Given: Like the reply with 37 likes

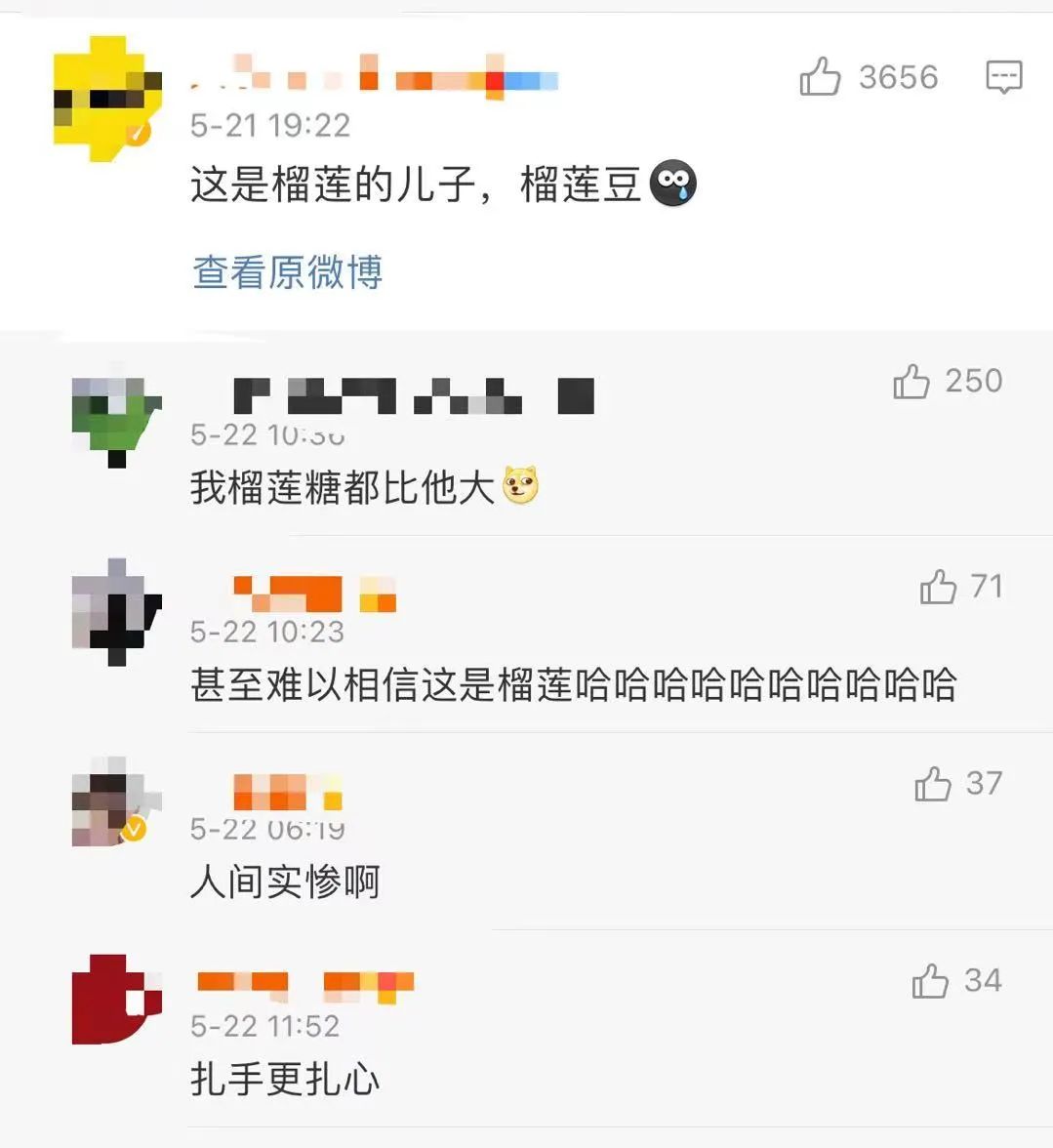Looking at the screenshot, I should tap(933, 783).
